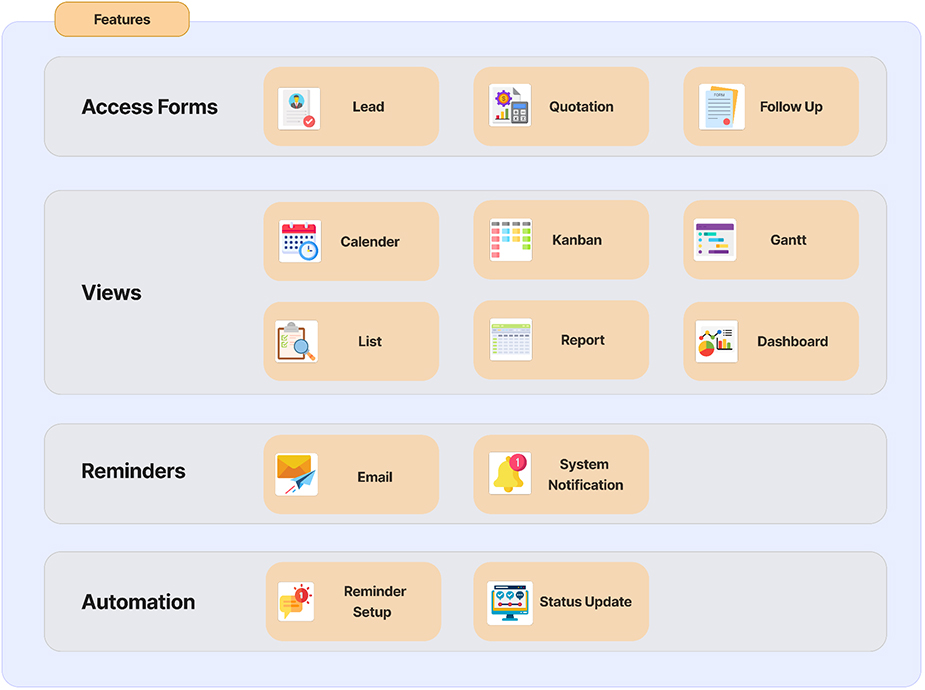Switch to the Features tab

[122, 19]
